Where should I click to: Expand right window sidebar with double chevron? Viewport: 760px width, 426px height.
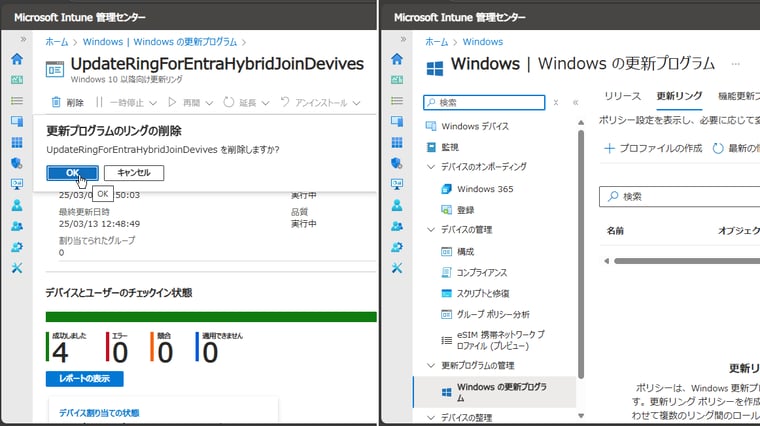[403, 39]
